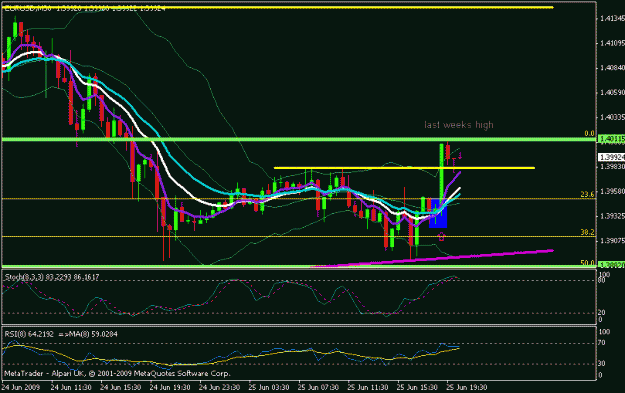Click the '24 Jun 15:30' time label
The image size is (625, 393).
[x=120, y=387]
